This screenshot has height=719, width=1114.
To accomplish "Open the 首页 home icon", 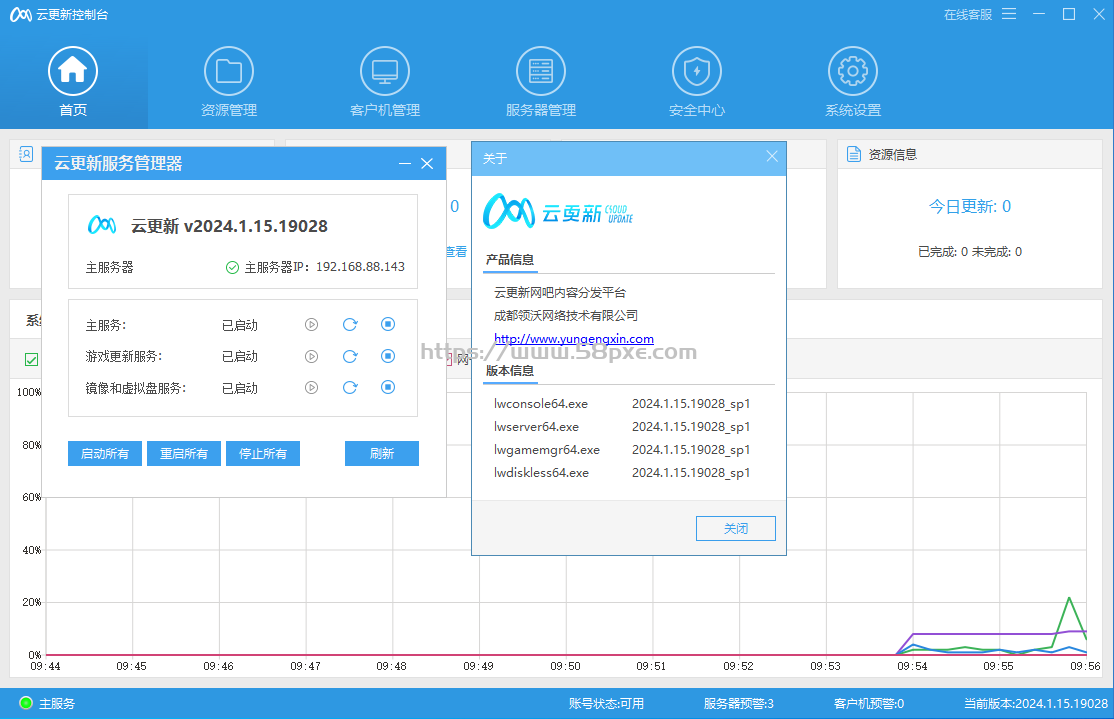I will 72,71.
